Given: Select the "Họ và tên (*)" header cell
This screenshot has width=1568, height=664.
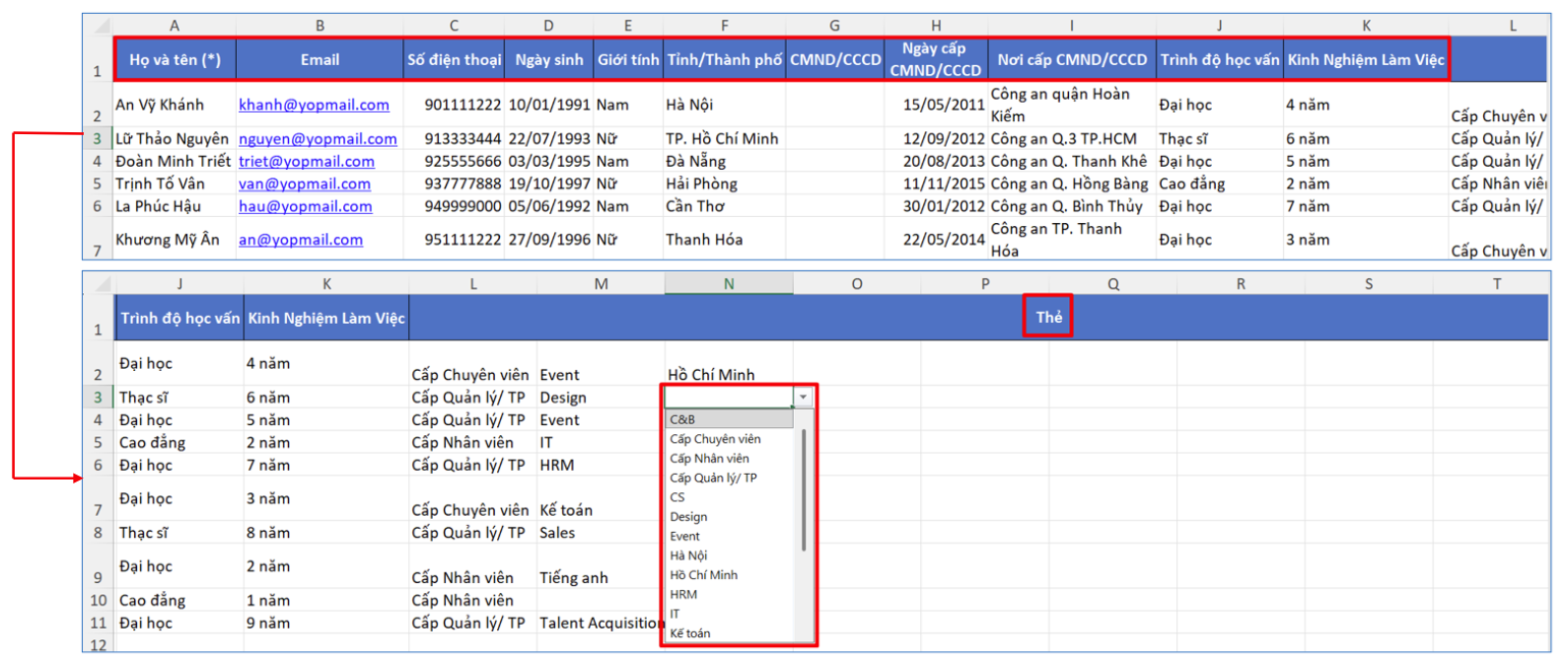Looking at the screenshot, I should (175, 60).
